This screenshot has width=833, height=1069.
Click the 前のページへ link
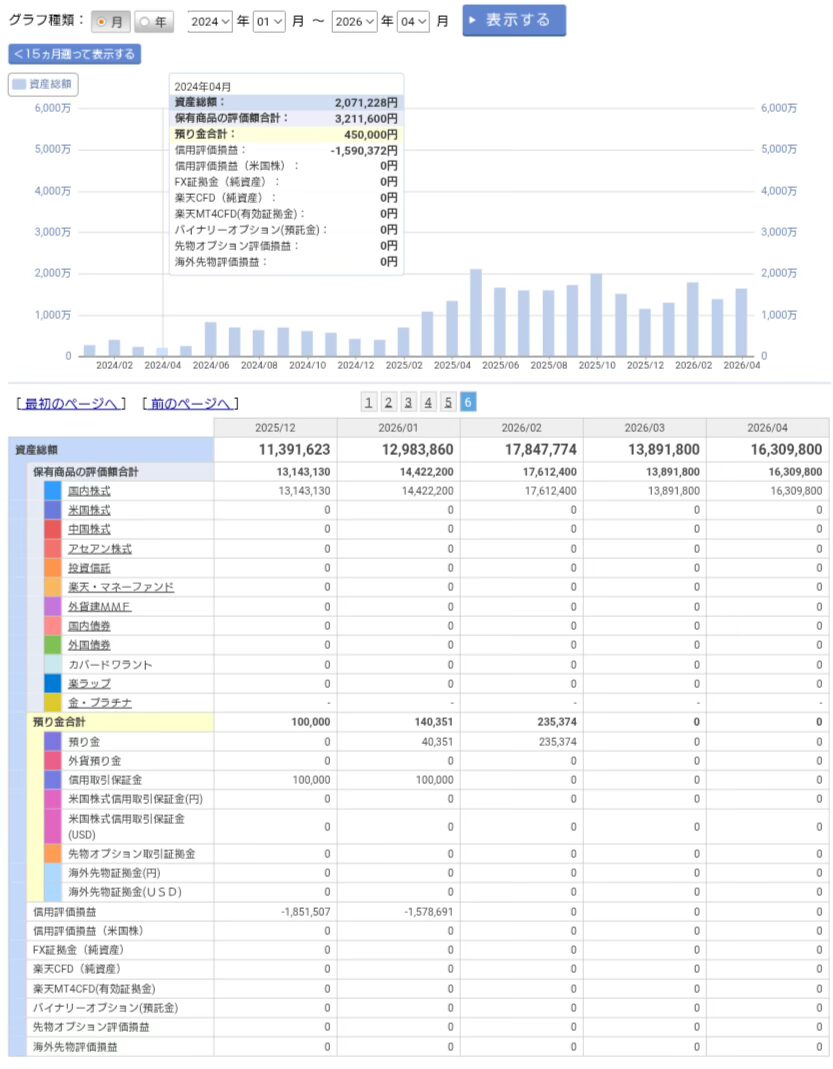point(190,403)
